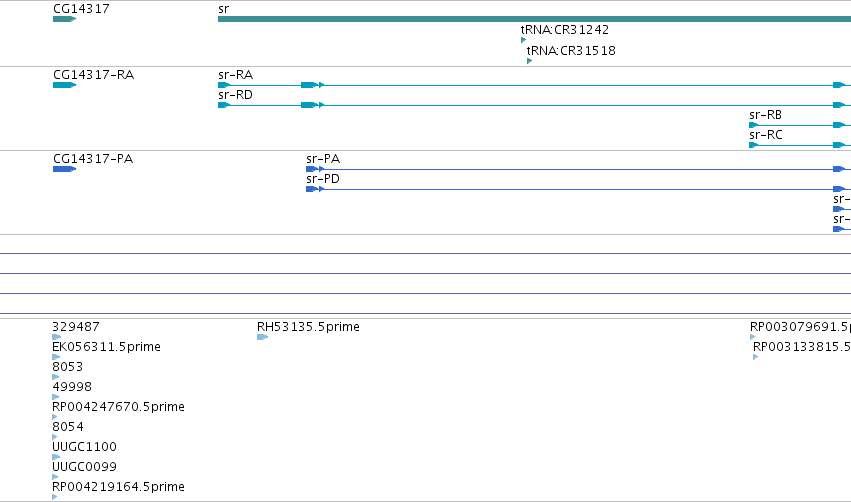Select the blue first exon glyph under sr-PD
This screenshot has height=502, width=851.
click(x=312, y=189)
